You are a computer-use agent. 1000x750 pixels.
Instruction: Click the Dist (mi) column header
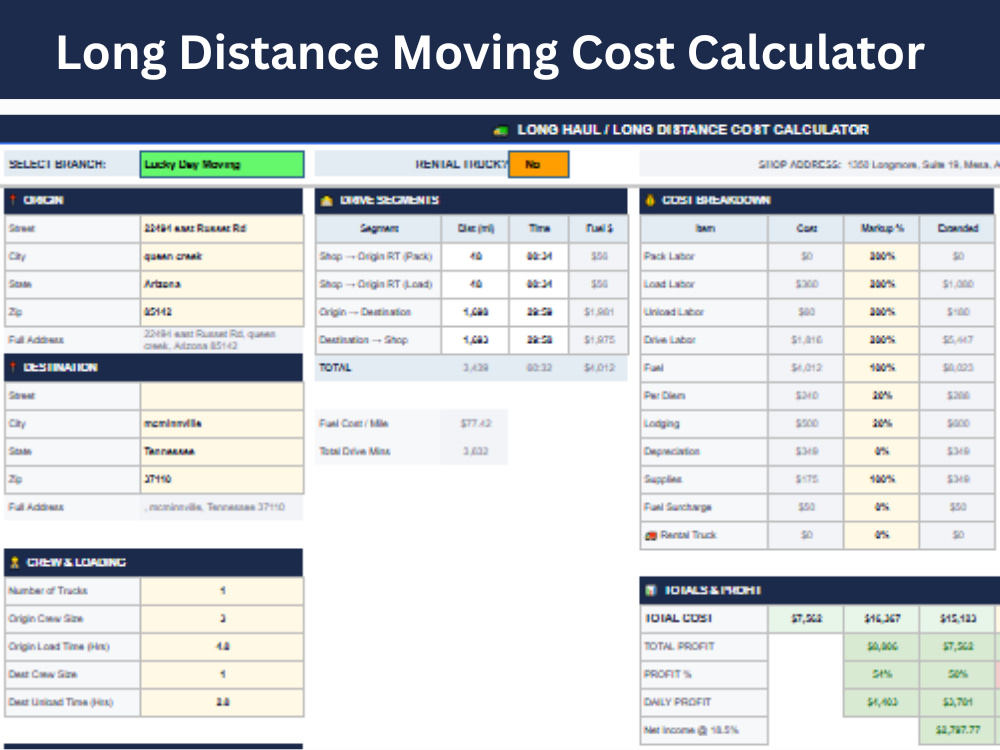click(476, 228)
